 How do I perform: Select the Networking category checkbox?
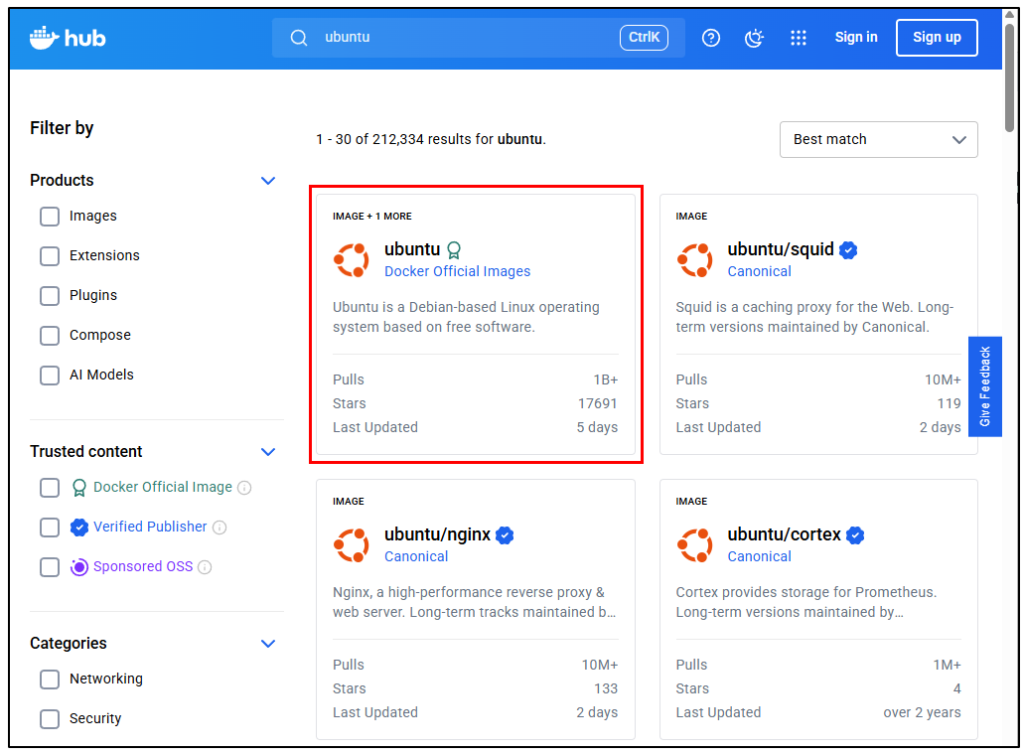pyautogui.click(x=49, y=679)
